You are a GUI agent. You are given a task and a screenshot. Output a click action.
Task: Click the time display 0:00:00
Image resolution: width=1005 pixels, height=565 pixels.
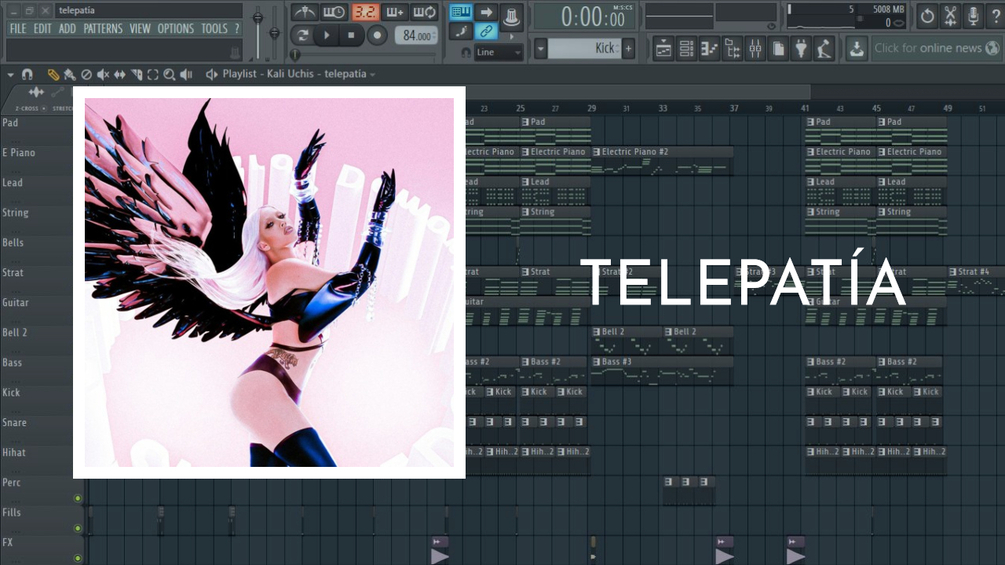pos(586,17)
